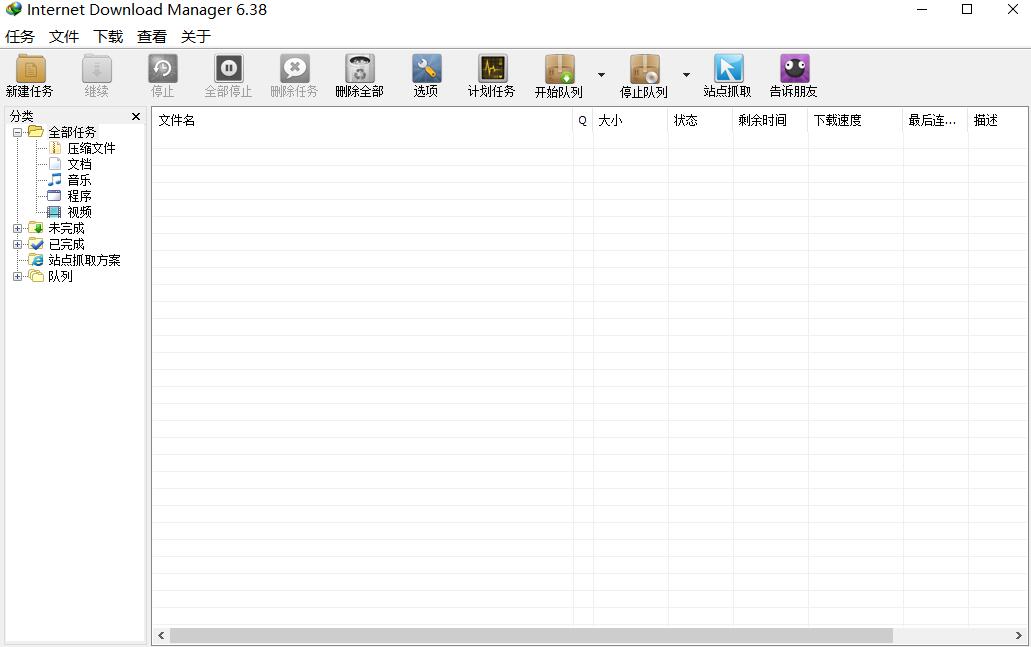Open the 下载 menu
The height and width of the screenshot is (647, 1031).
click(107, 36)
